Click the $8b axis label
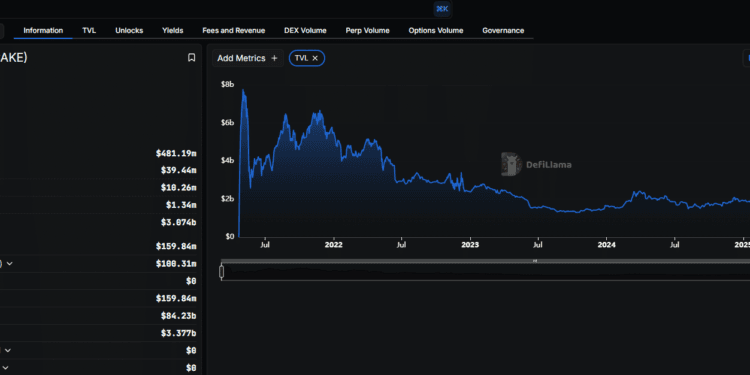This screenshot has width=750, height=375. [x=227, y=85]
